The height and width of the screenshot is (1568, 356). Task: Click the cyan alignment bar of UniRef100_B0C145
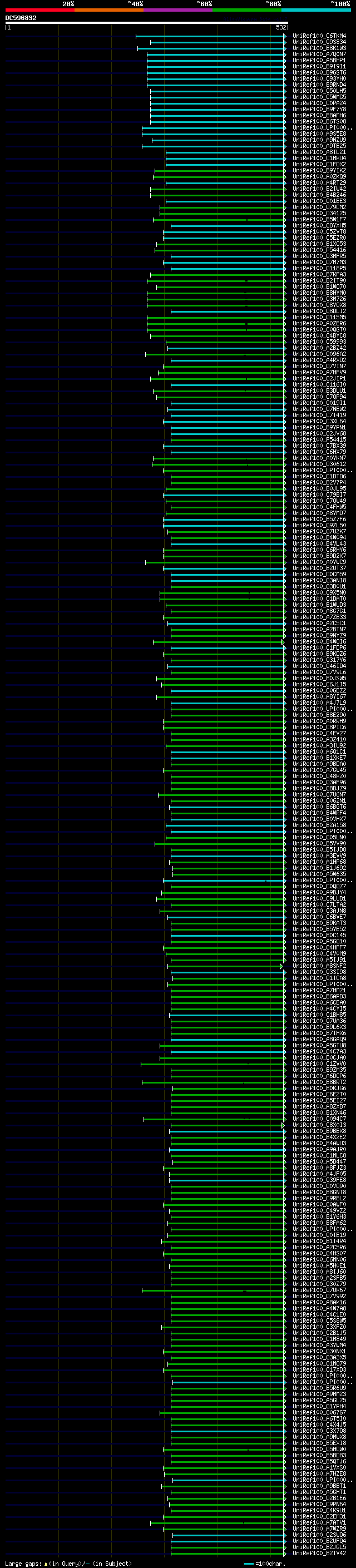(228, 935)
